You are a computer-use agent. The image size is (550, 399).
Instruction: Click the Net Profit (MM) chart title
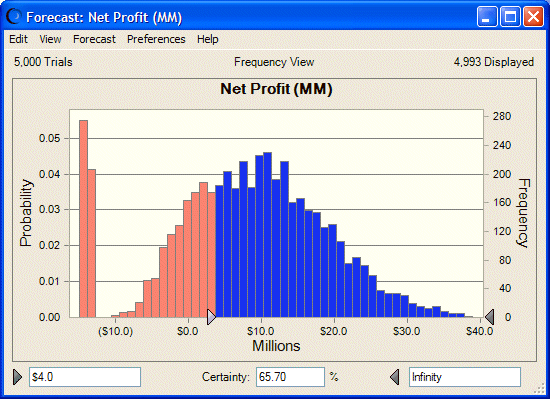(x=276, y=89)
